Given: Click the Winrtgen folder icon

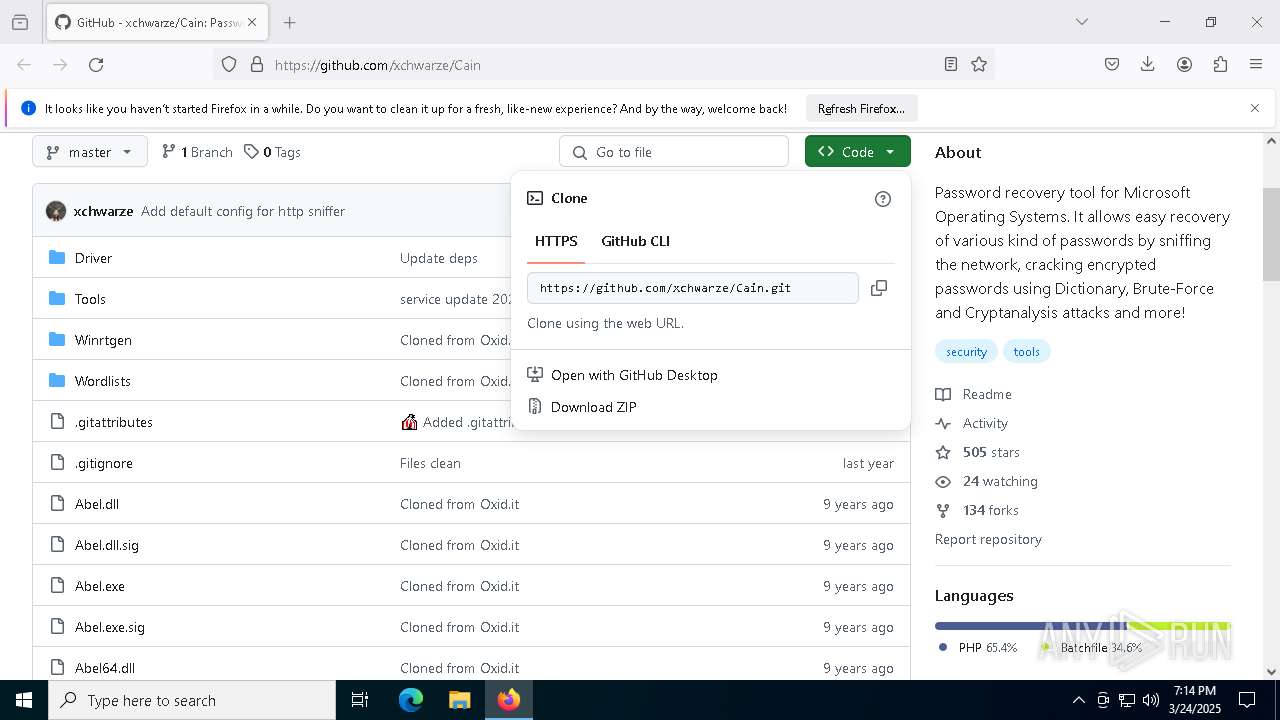Looking at the screenshot, I should pos(57,340).
